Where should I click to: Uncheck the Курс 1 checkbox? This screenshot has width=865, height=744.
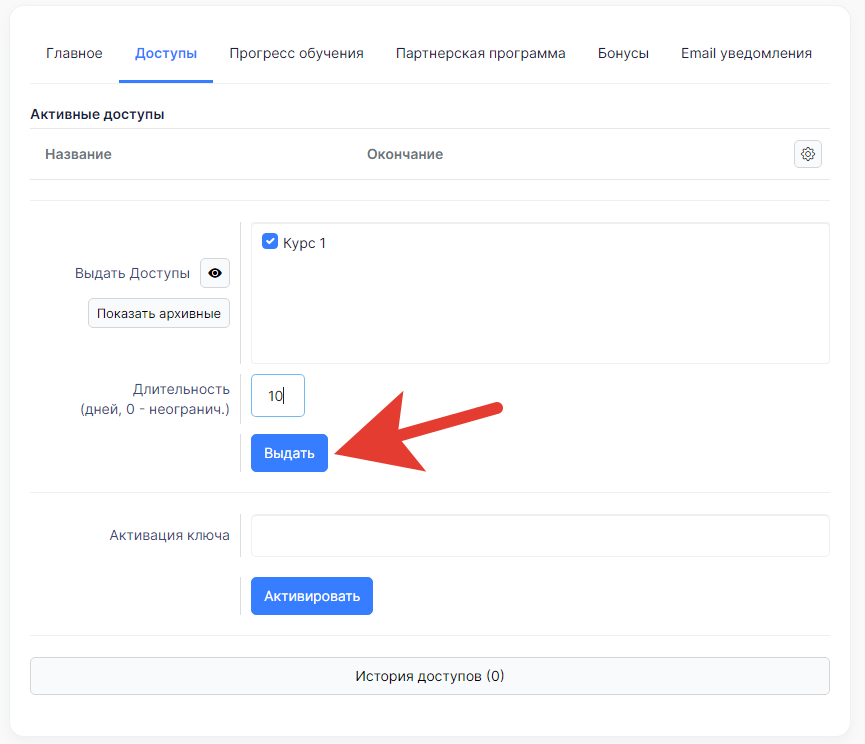(x=270, y=242)
